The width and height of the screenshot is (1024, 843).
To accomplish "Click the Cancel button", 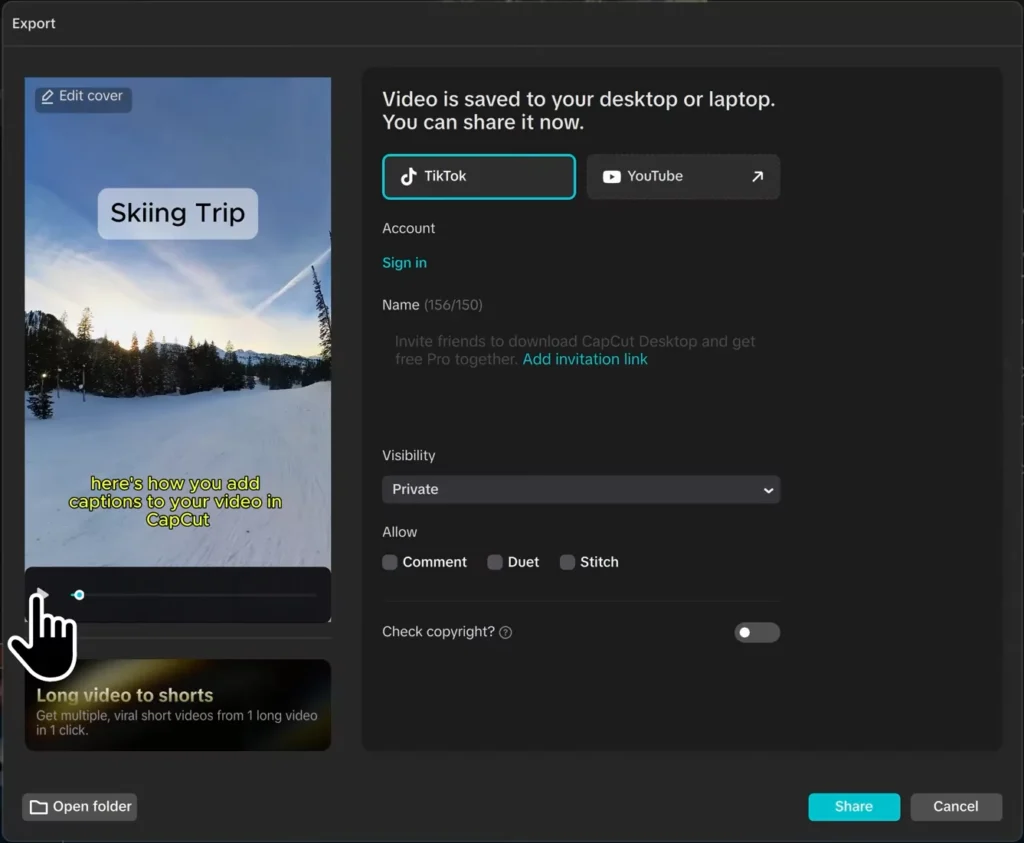I will (x=956, y=807).
